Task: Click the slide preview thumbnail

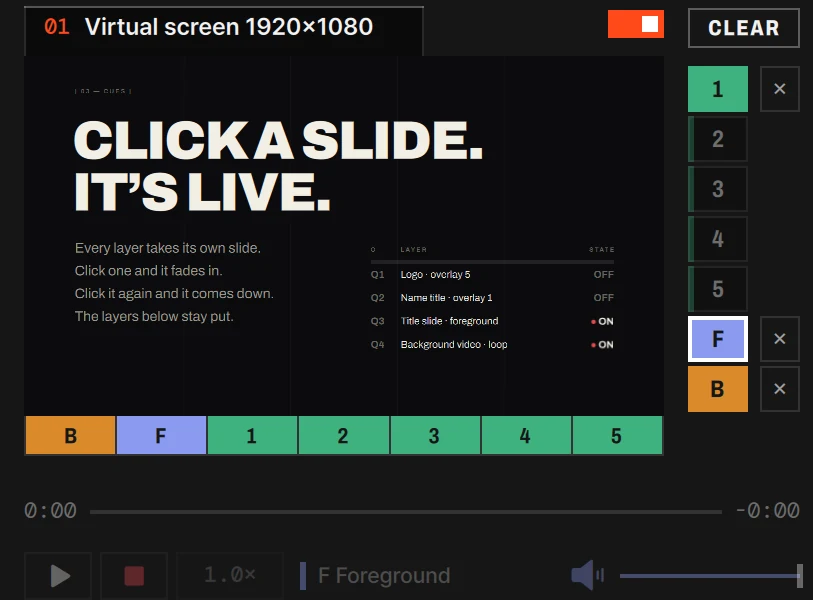Action: (x=344, y=235)
